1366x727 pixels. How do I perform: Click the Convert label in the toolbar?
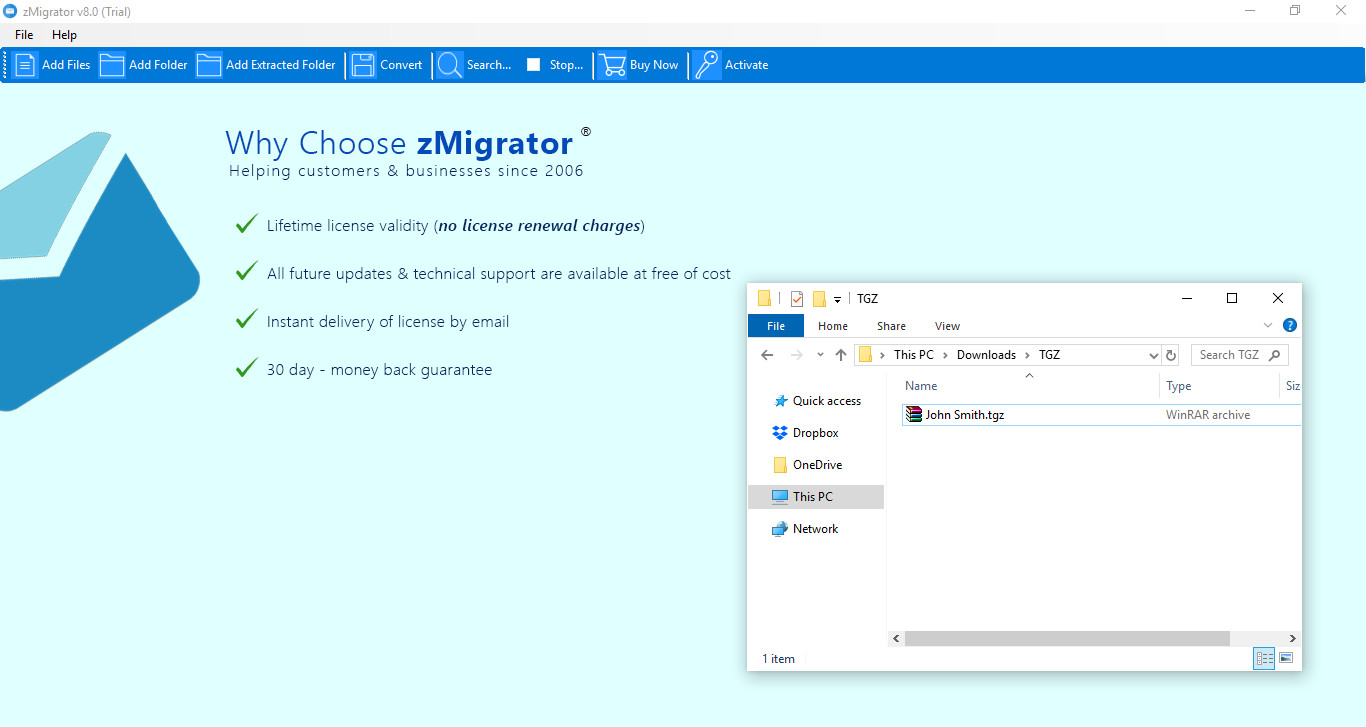pos(401,65)
